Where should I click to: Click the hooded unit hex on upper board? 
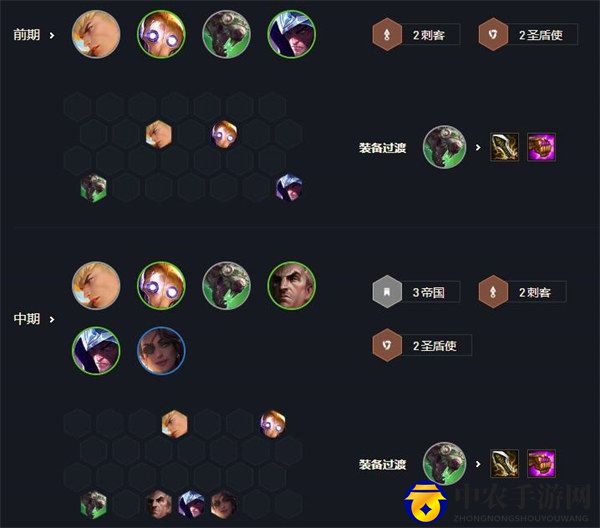click(x=289, y=187)
